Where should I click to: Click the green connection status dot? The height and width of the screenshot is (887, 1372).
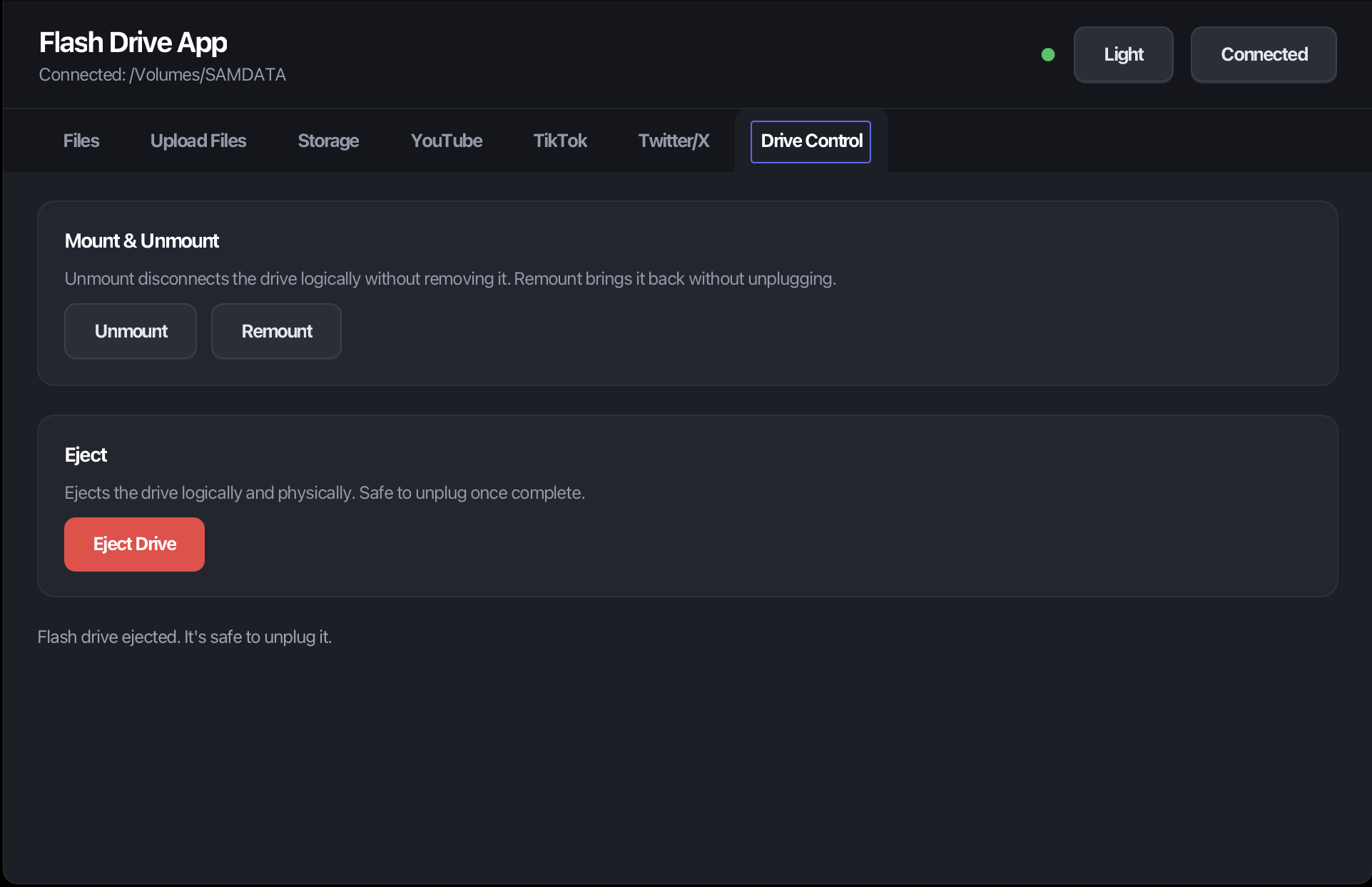pos(1048,55)
